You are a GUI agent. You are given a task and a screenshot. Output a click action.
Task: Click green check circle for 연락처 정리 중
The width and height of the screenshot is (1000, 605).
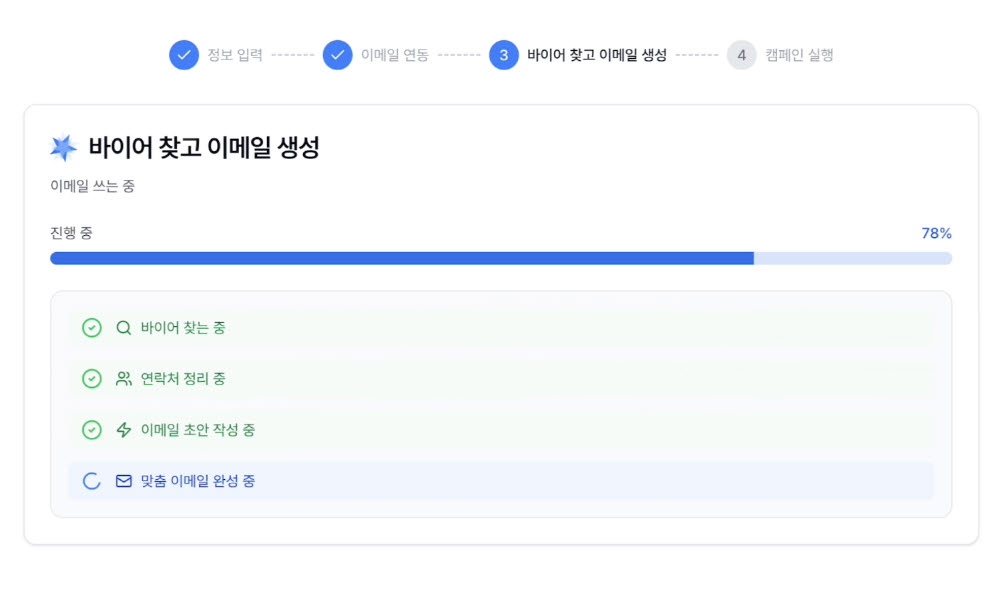(91, 378)
